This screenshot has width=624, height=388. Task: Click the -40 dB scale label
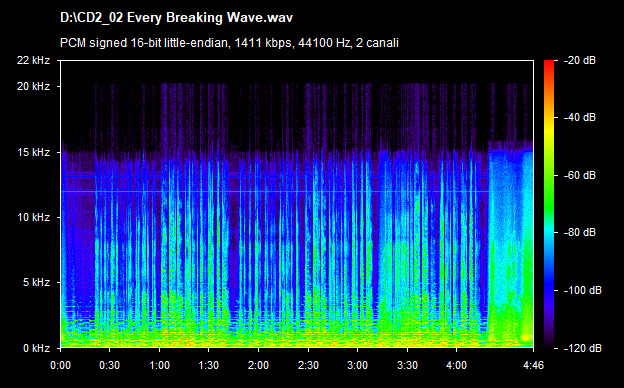[x=580, y=118]
